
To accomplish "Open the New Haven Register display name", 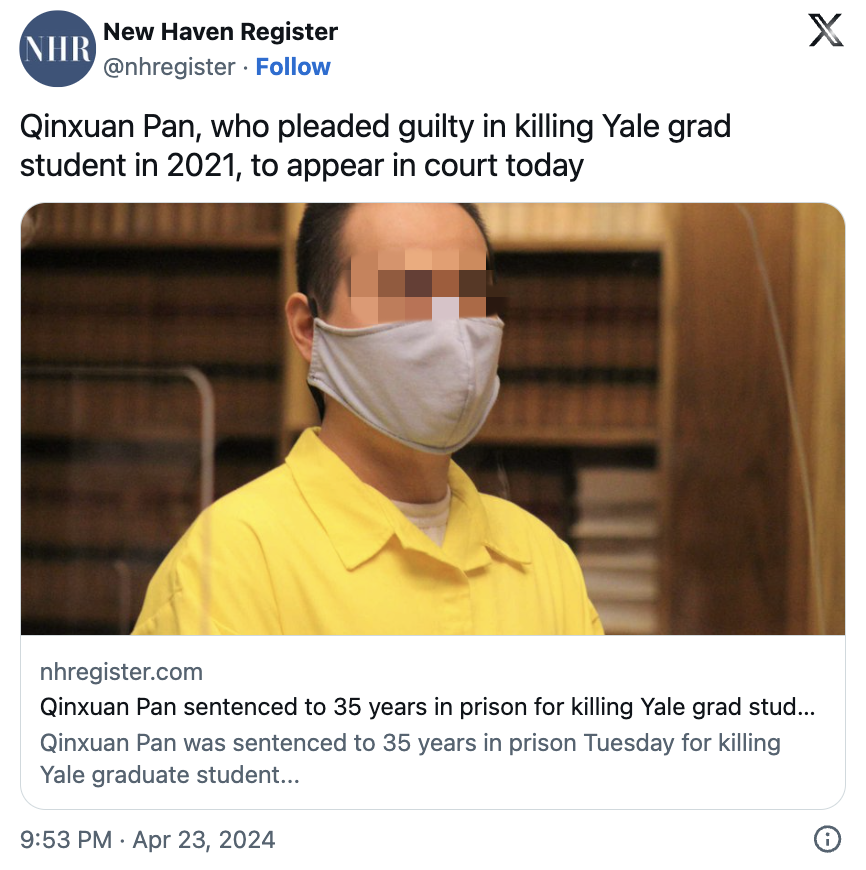I will [220, 32].
